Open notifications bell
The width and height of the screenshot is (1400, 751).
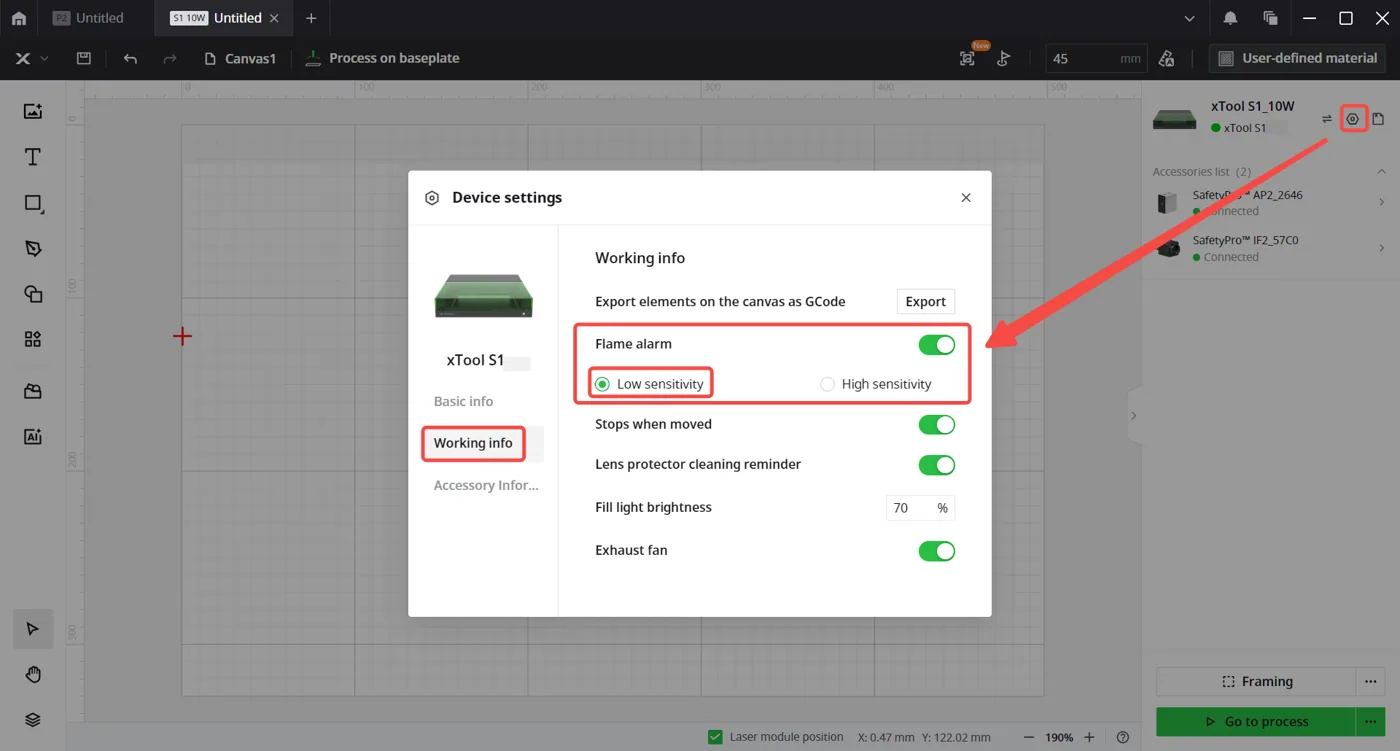pyautogui.click(x=1230, y=18)
